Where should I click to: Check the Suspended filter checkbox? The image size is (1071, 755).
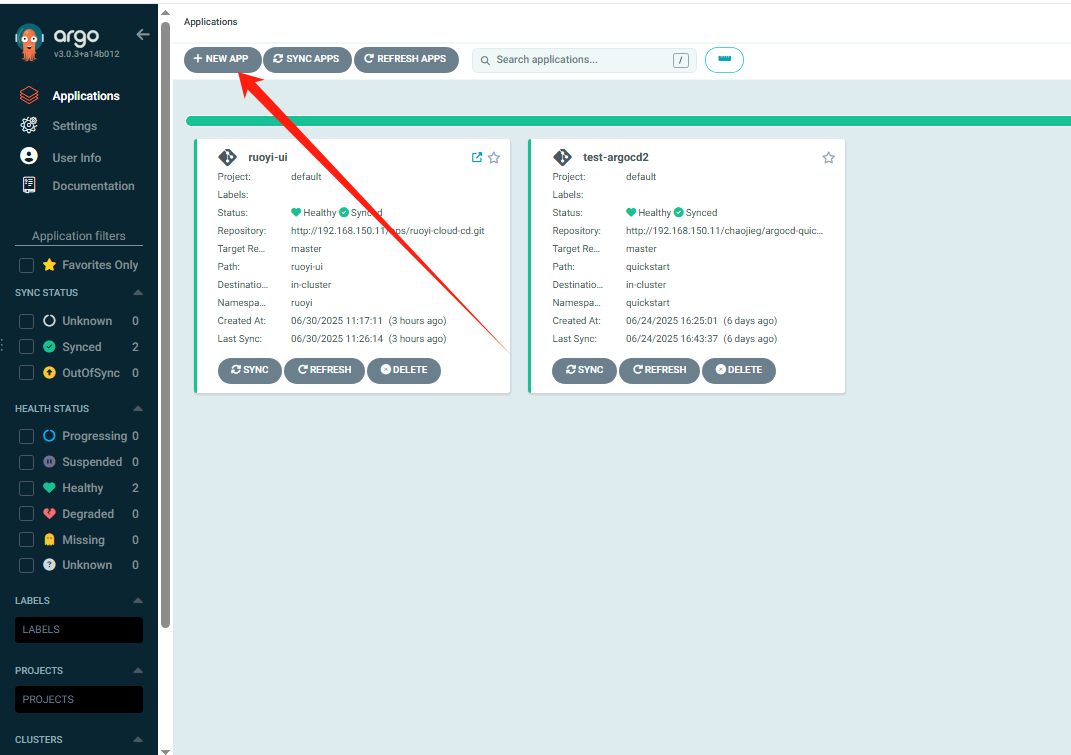click(x=27, y=462)
